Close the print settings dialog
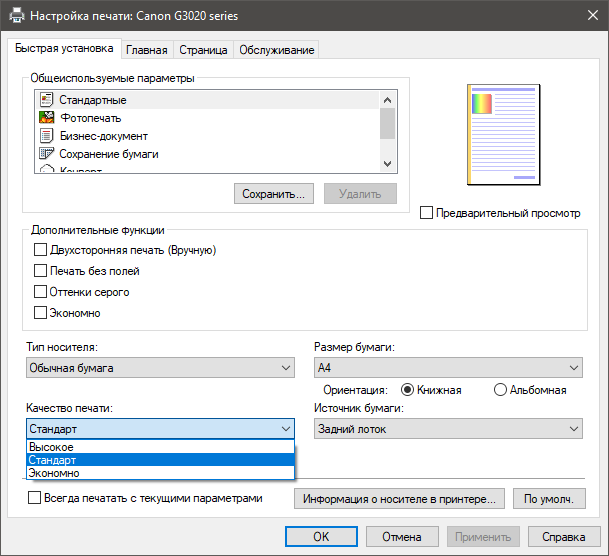This screenshot has height=556, width=609. click(x=593, y=16)
